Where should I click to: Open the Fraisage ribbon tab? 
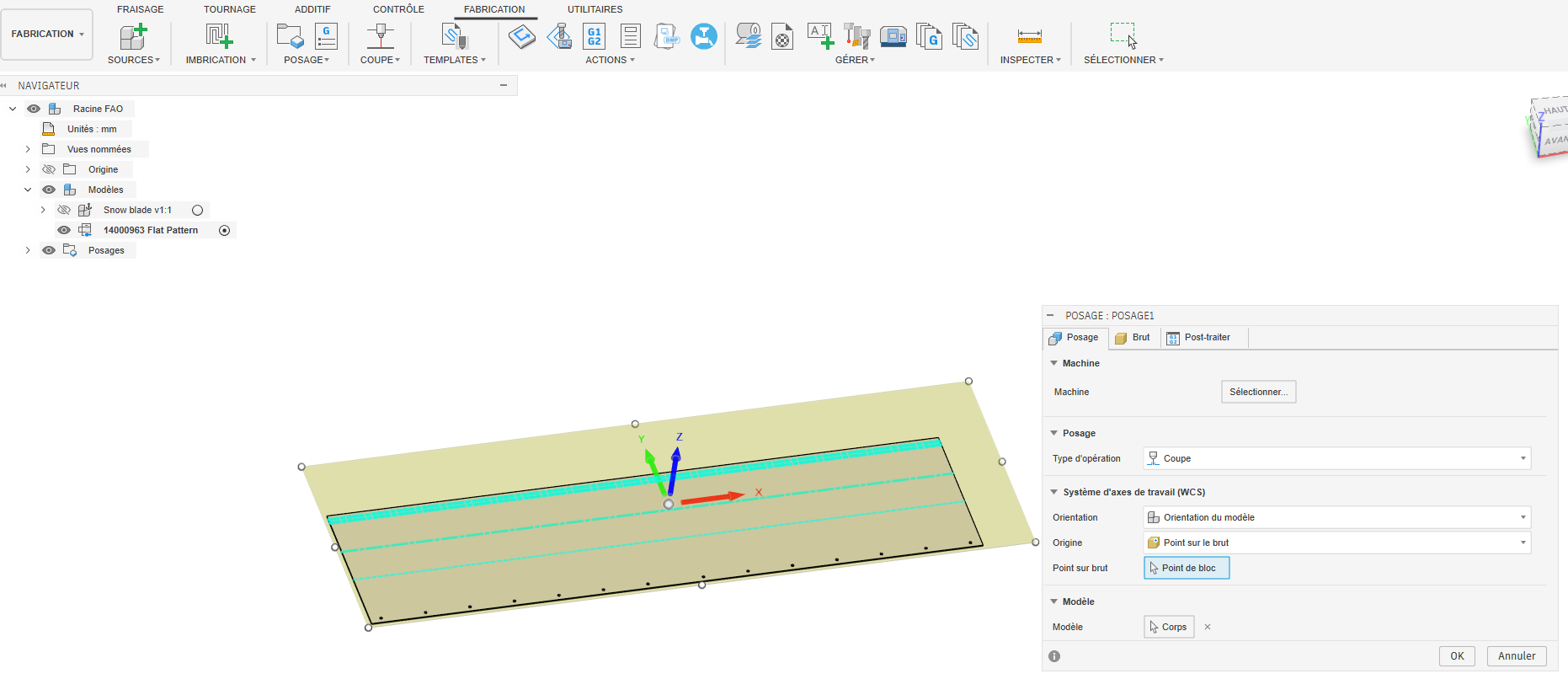click(140, 9)
